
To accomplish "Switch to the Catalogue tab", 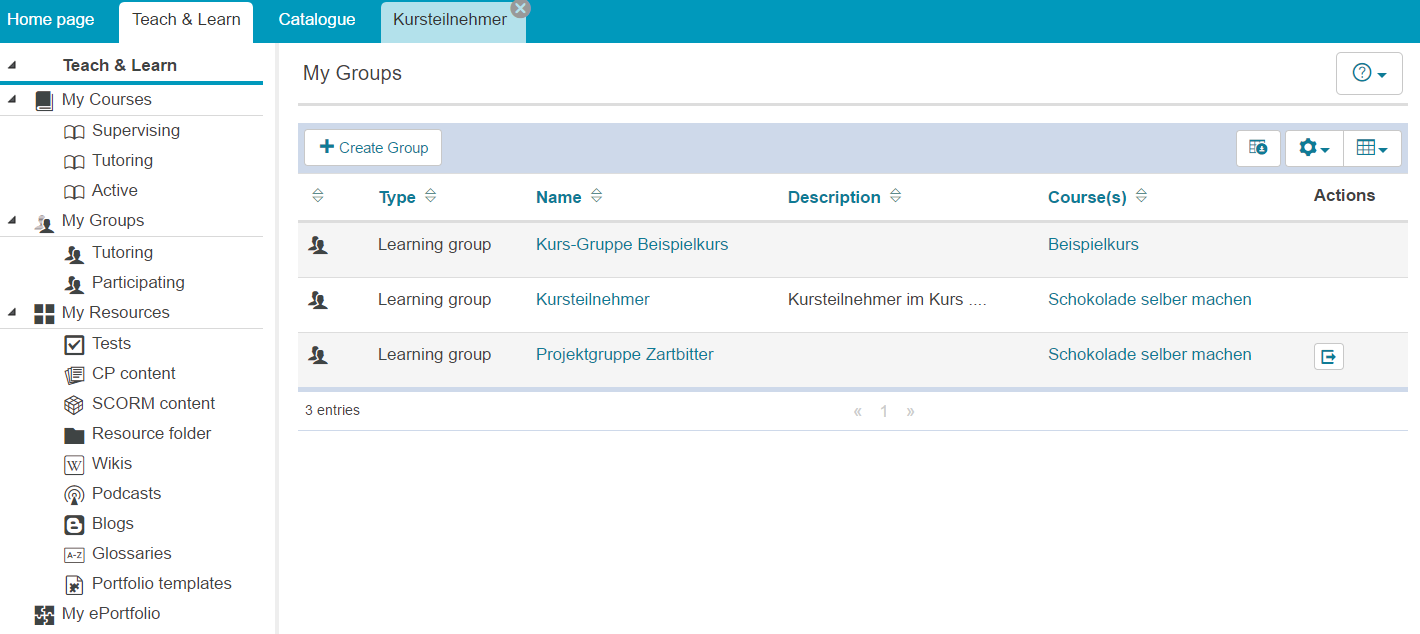I will coord(316,18).
